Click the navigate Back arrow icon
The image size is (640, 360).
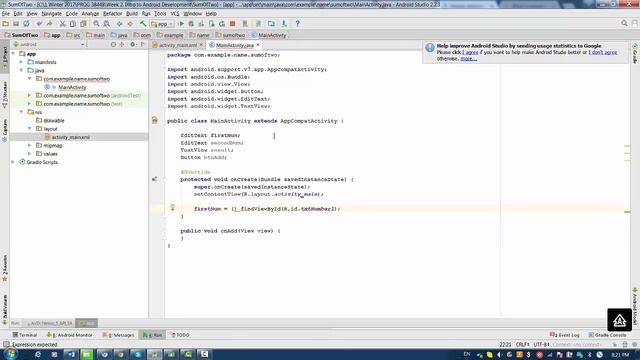(120, 24)
